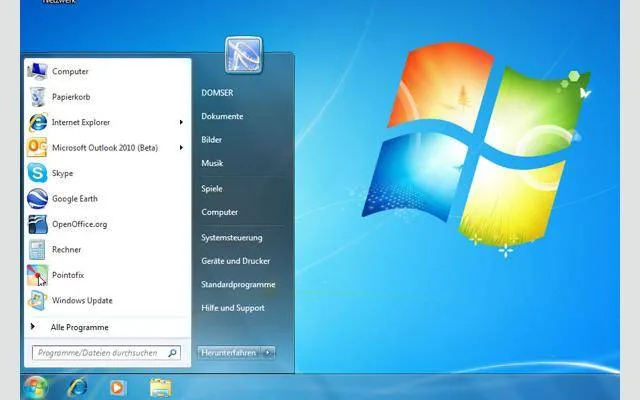This screenshot has height=400, width=640.
Task: Open Internet Explorer from the taskbar
Action: click(77, 388)
